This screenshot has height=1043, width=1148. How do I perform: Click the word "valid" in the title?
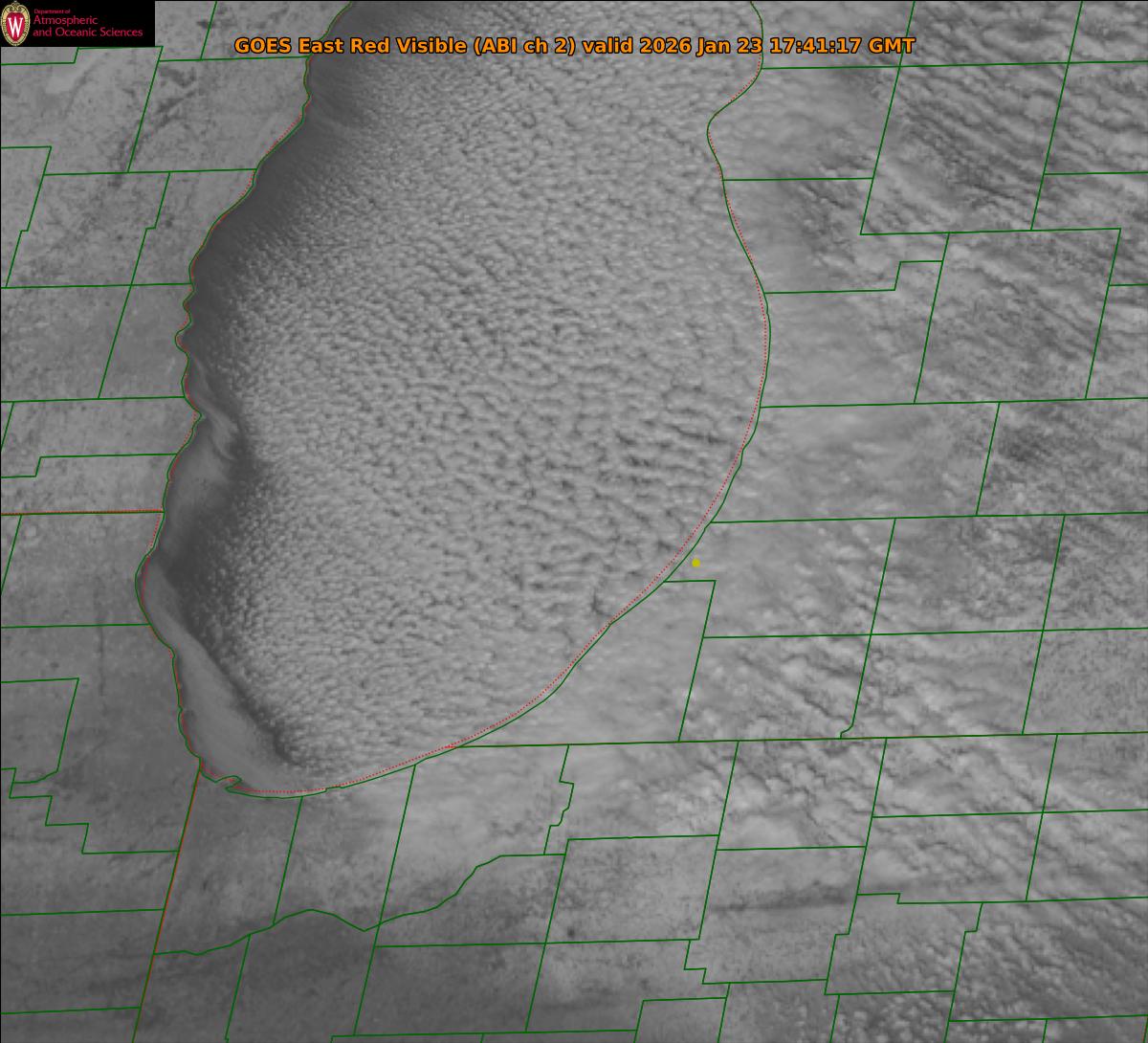[609, 46]
